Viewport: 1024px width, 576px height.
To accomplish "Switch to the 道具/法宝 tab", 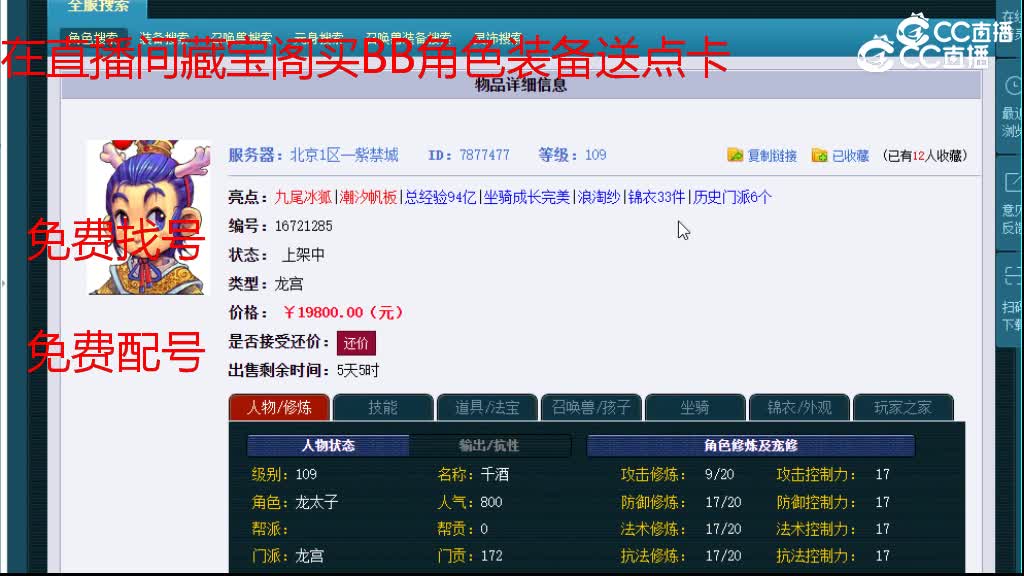I will pos(486,407).
